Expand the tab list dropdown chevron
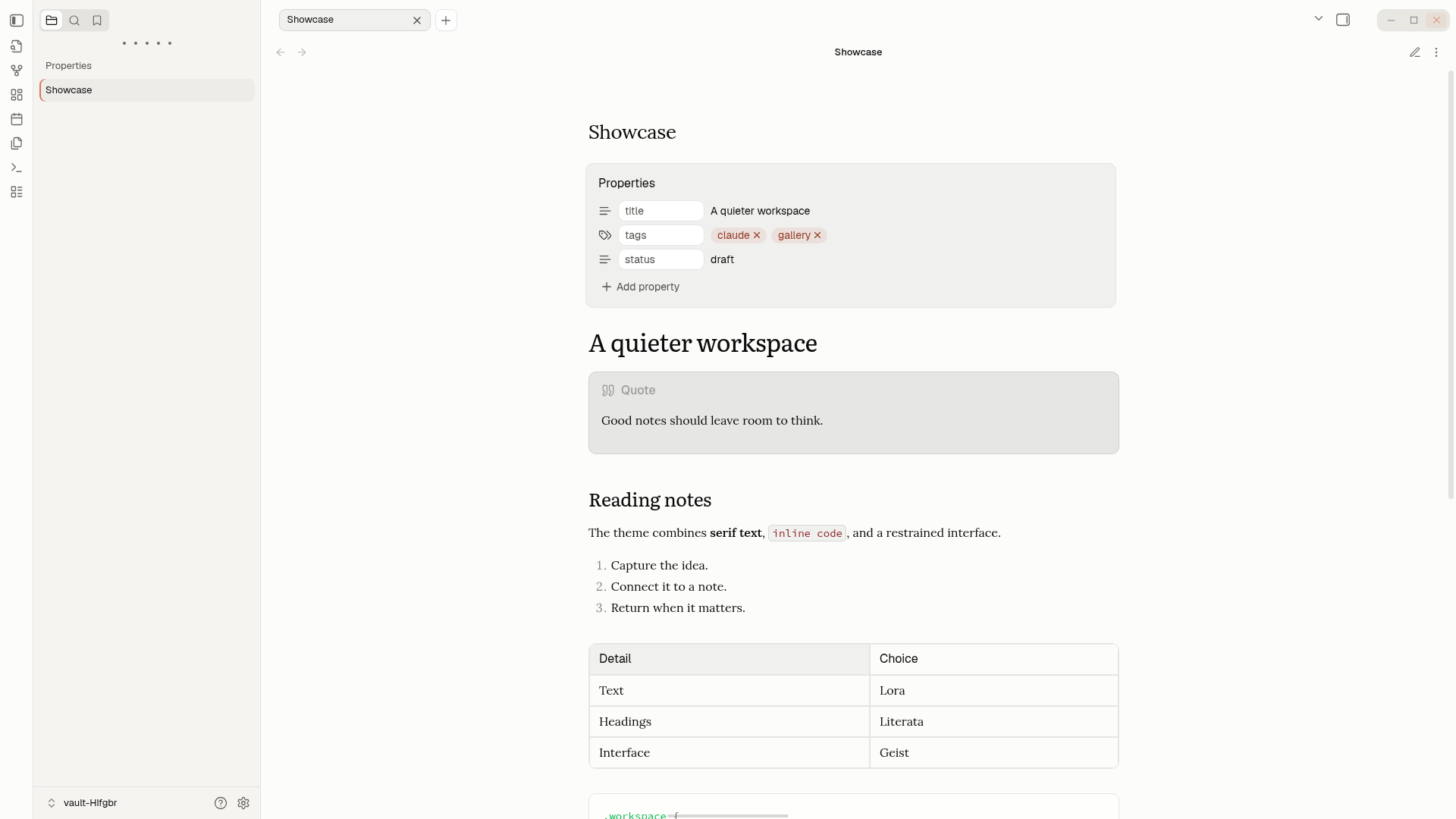The image size is (1456, 819). pos(1319,19)
